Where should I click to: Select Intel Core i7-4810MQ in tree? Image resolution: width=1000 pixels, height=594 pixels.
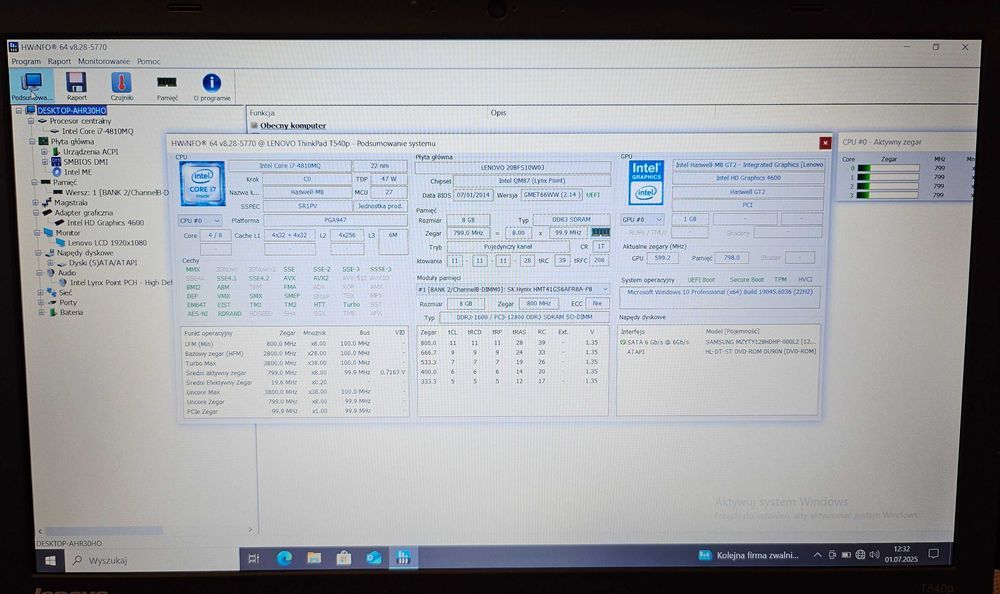click(98, 131)
